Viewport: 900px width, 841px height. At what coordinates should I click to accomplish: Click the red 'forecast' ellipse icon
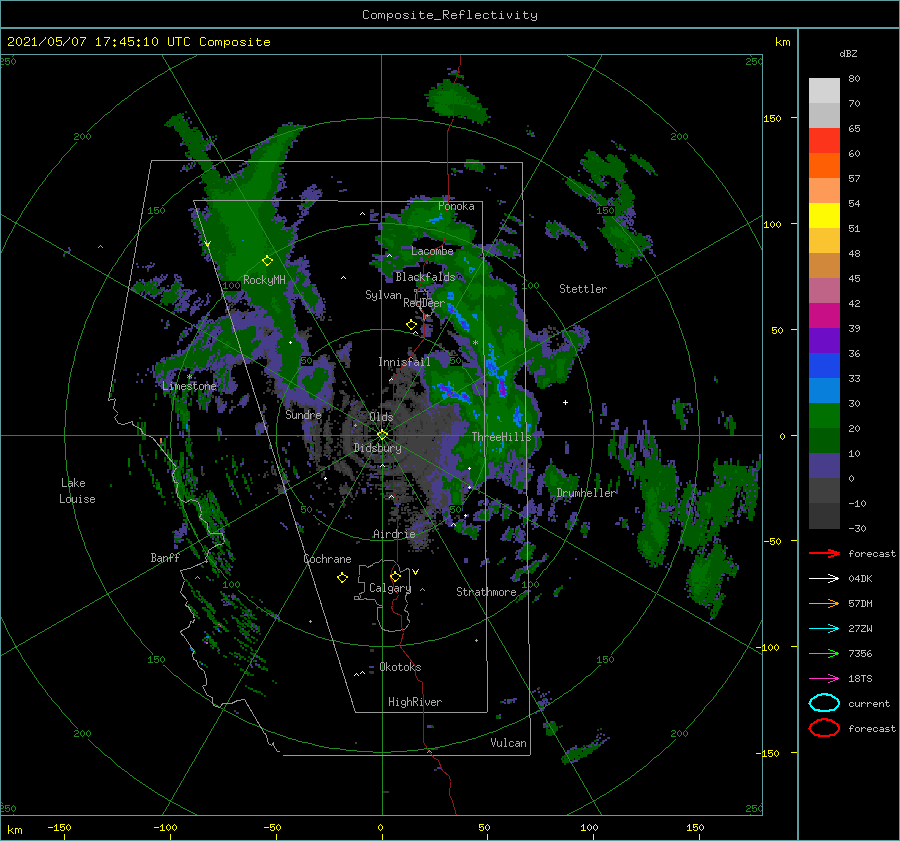[824, 728]
